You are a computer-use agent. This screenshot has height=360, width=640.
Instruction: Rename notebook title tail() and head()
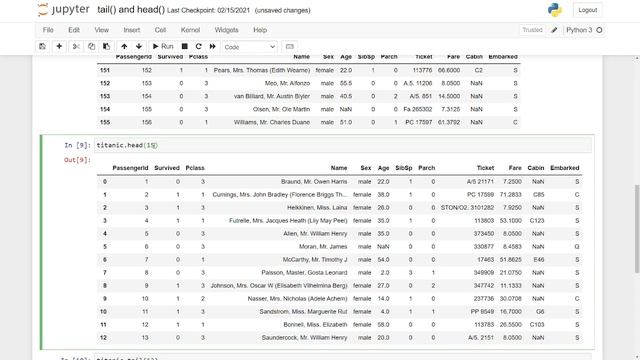click(131, 10)
